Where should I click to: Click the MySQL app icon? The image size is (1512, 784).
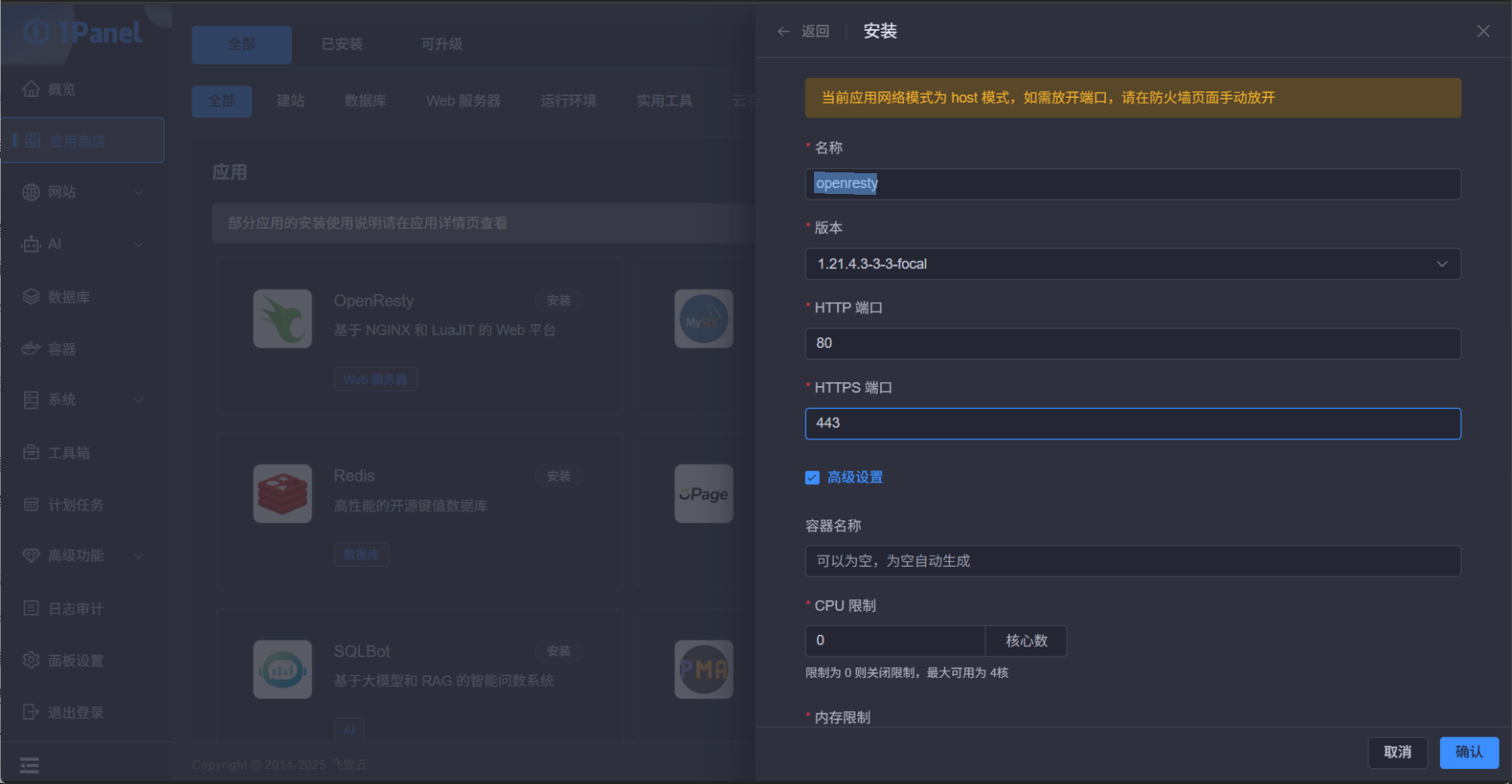click(703, 319)
